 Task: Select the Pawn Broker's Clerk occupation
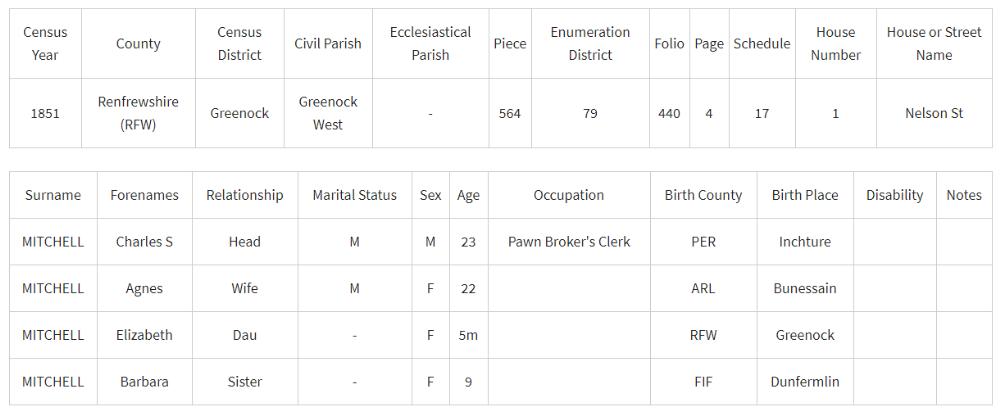tap(569, 242)
